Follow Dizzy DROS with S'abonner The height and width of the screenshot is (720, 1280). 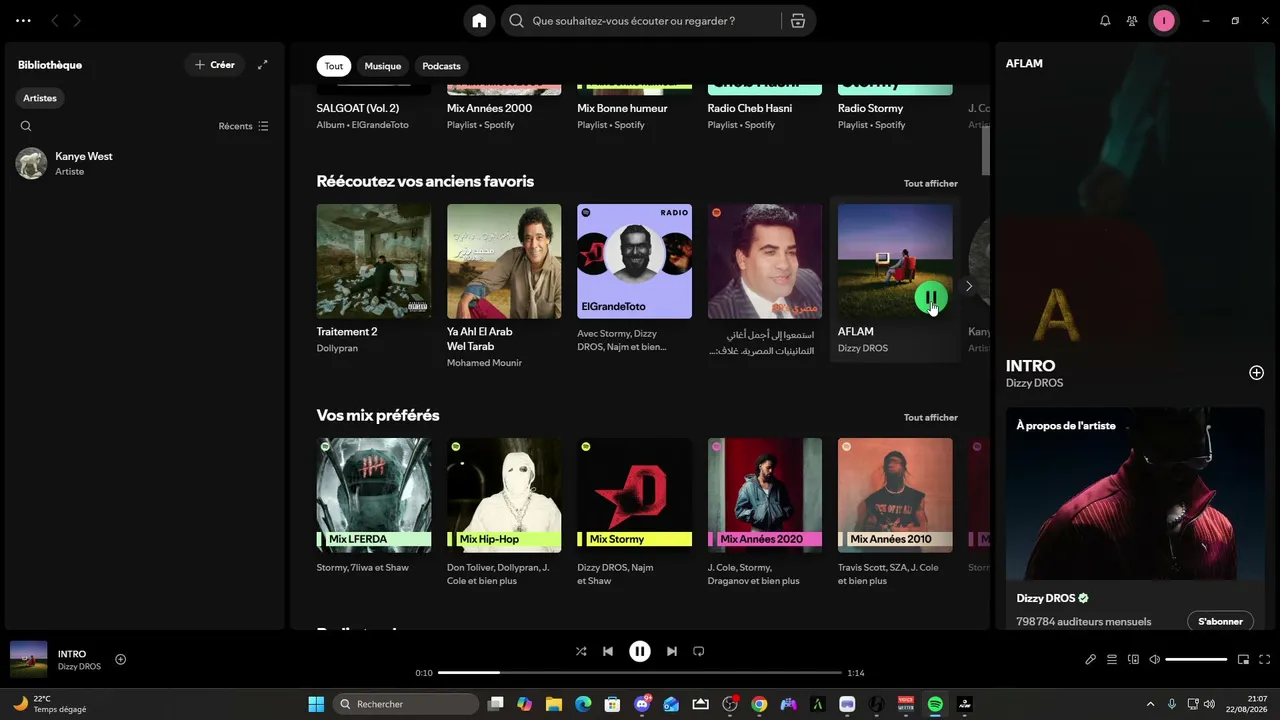click(x=1220, y=622)
